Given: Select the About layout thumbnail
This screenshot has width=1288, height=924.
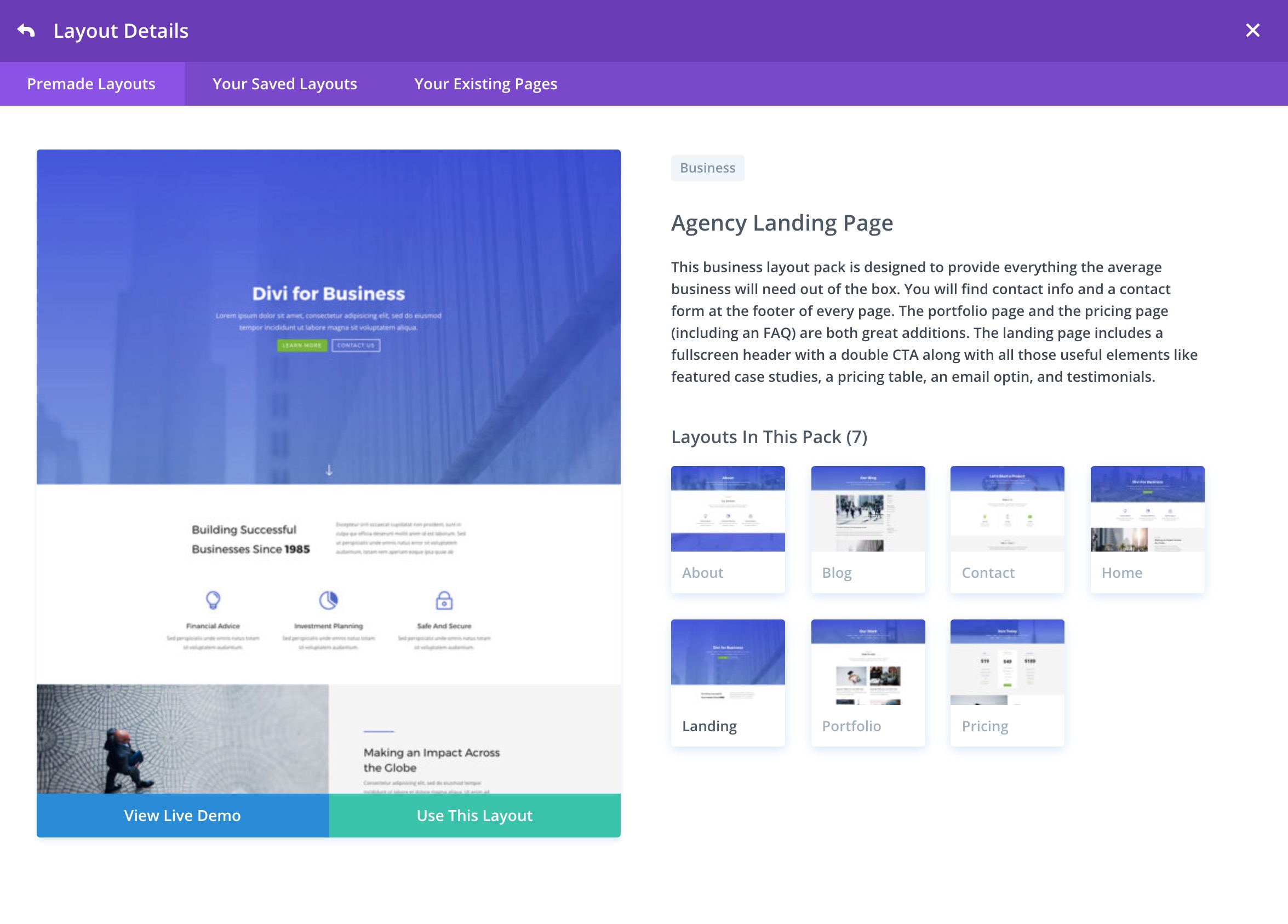Looking at the screenshot, I should pos(728,529).
